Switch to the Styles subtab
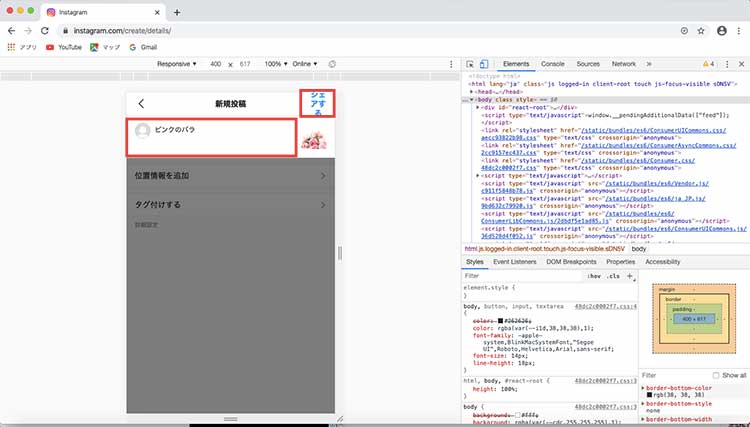This screenshot has width=750, height=427. coord(474,262)
